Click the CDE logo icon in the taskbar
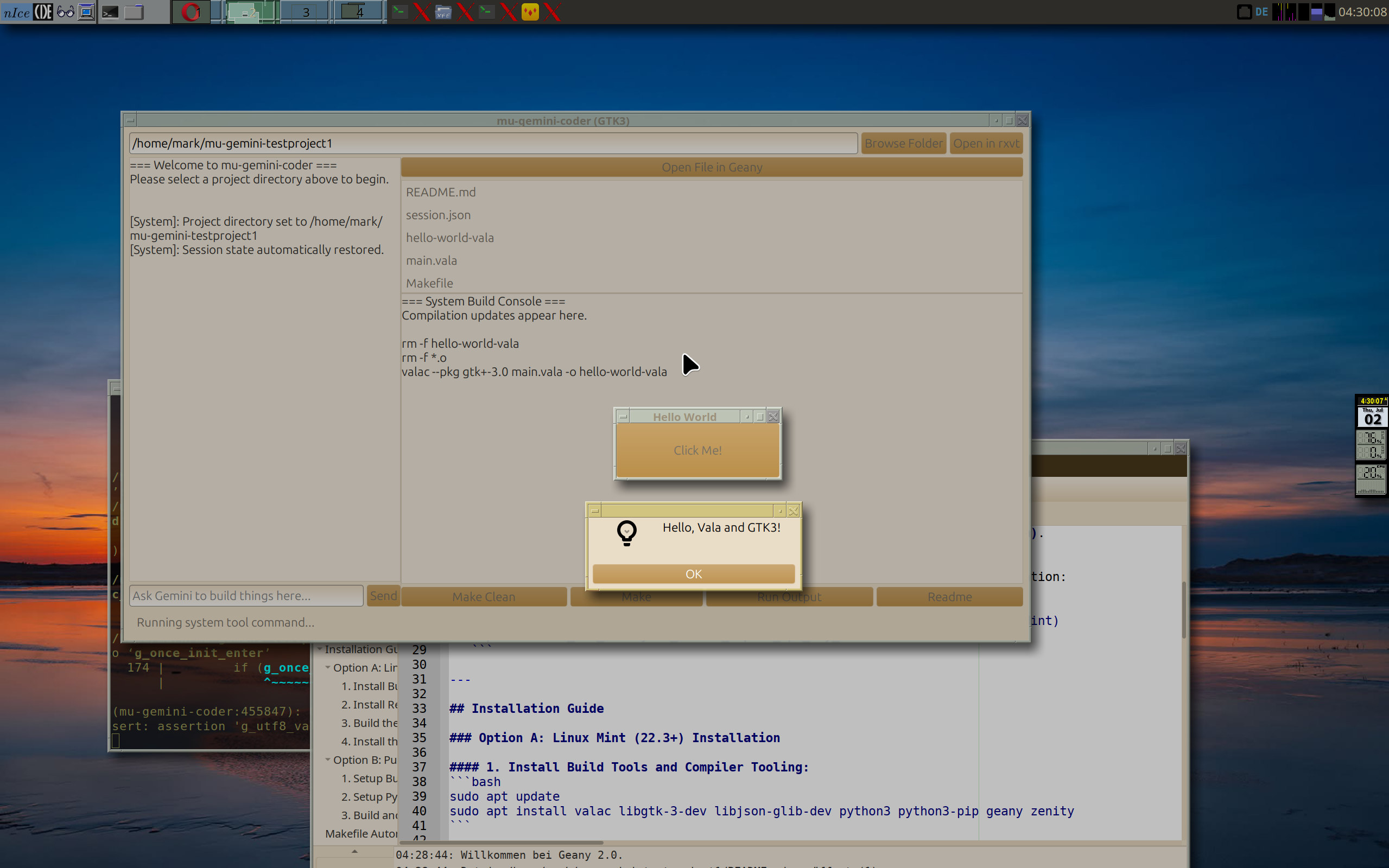Screen dimensions: 1389x868 point(43,12)
